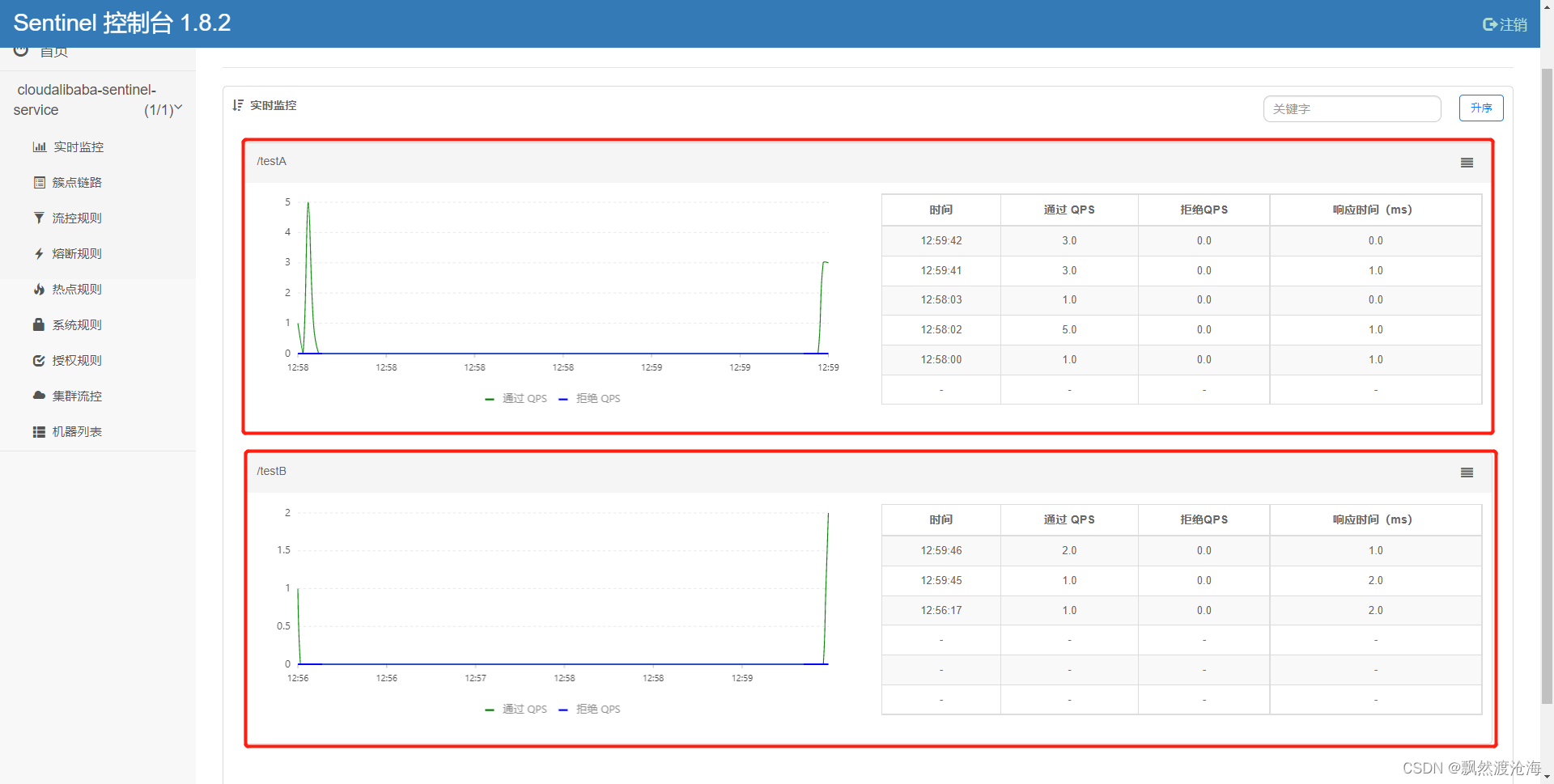
Task: Go to 系统规则 menu item
Action: click(77, 325)
